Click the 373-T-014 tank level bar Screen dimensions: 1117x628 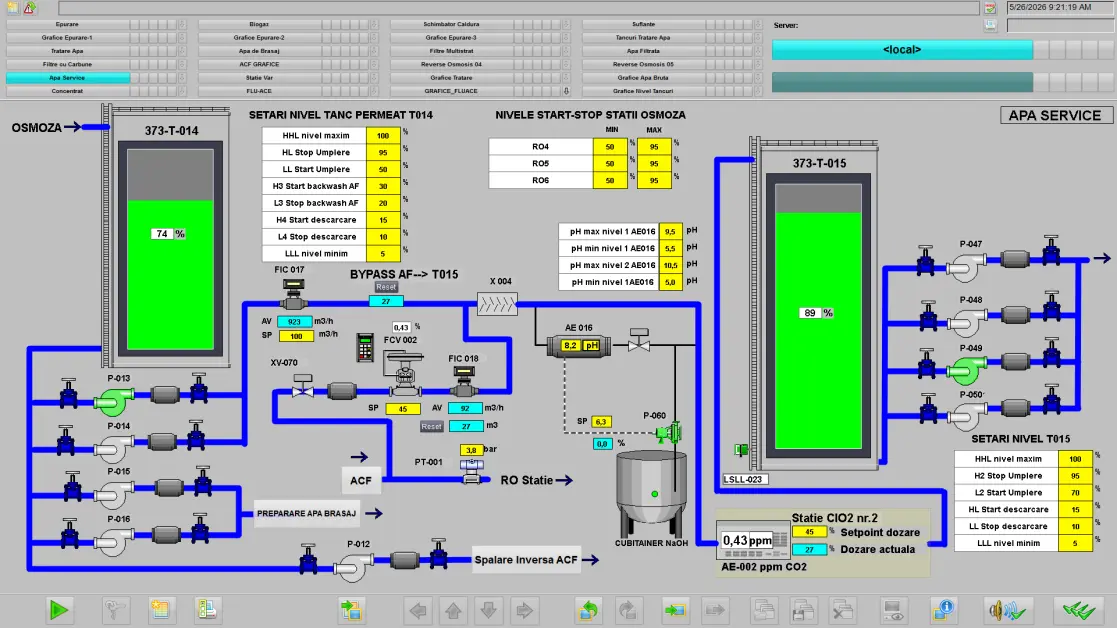click(170, 249)
